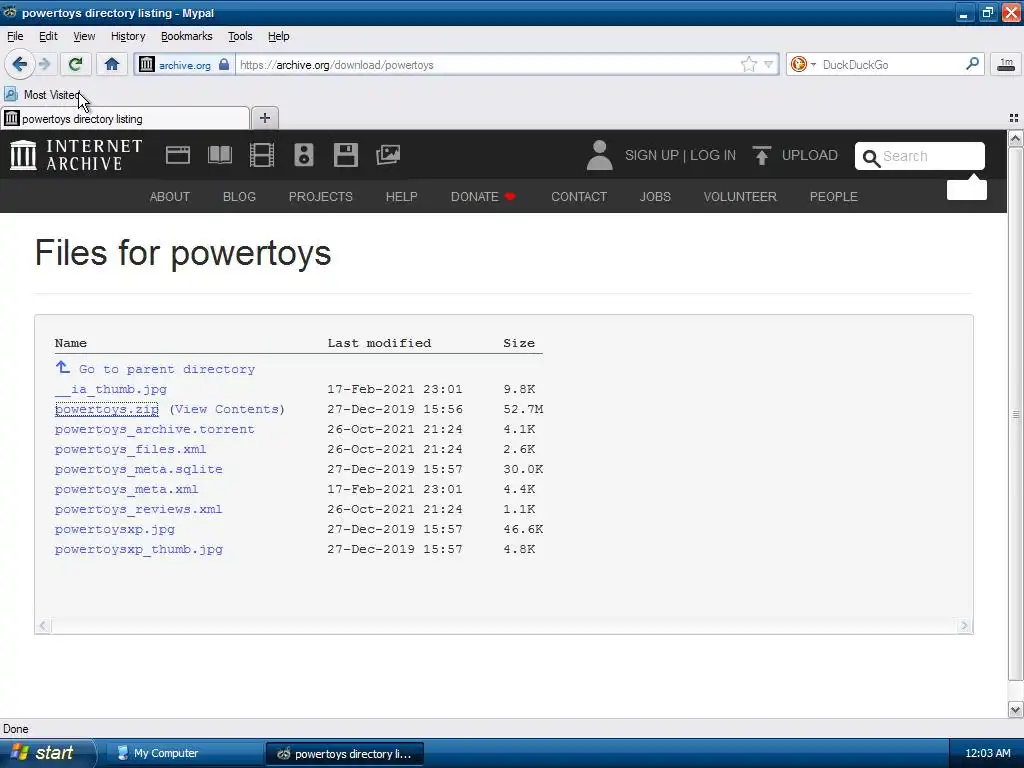Click the listing's right horizontal scroll arrow
Image resolution: width=1024 pixels, height=768 pixels.
tap(964, 626)
